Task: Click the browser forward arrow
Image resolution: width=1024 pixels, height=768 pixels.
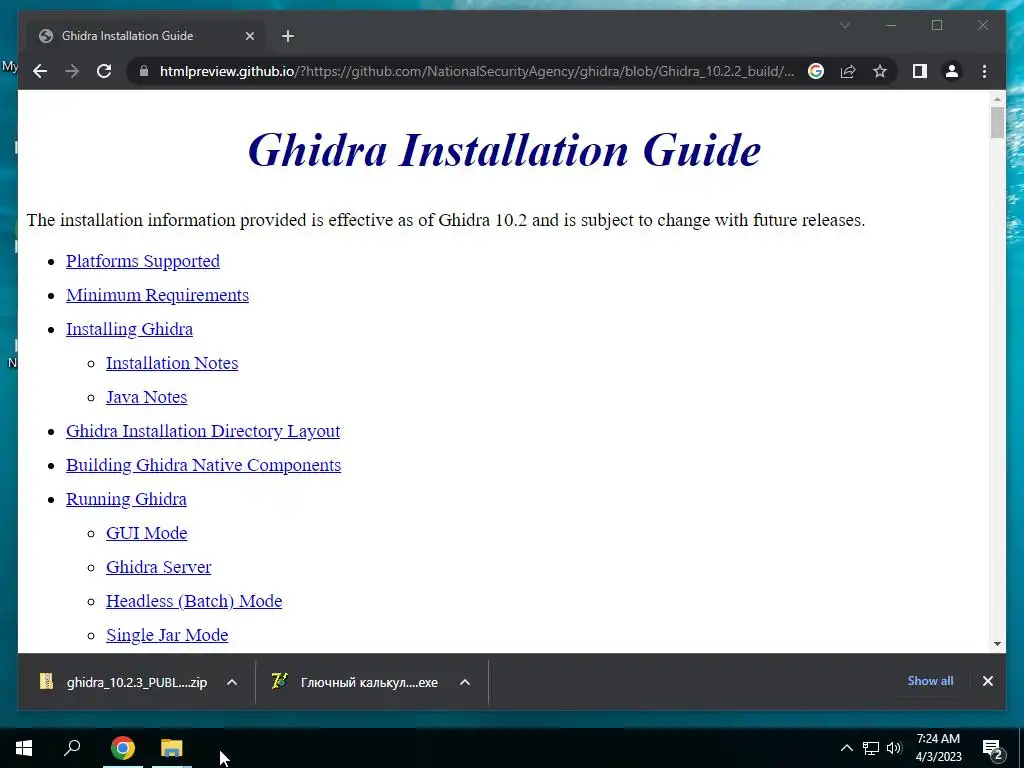Action: pos(72,71)
